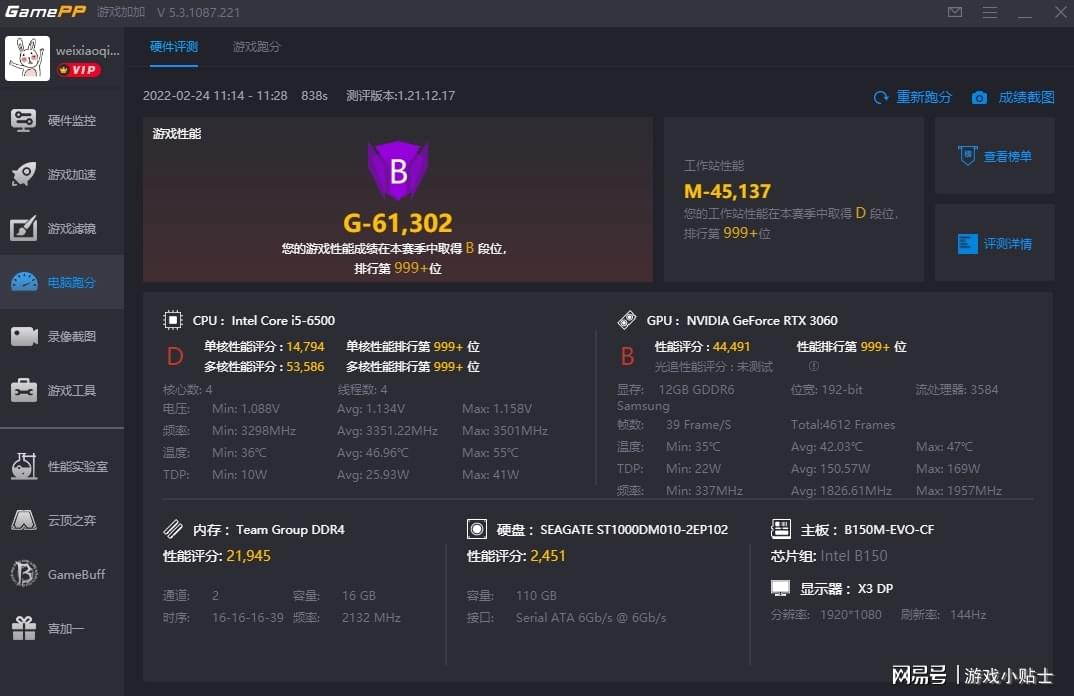Click the 12GB GDDR6 video memory value
Viewport: 1074px width, 696px height.
tap(696, 389)
